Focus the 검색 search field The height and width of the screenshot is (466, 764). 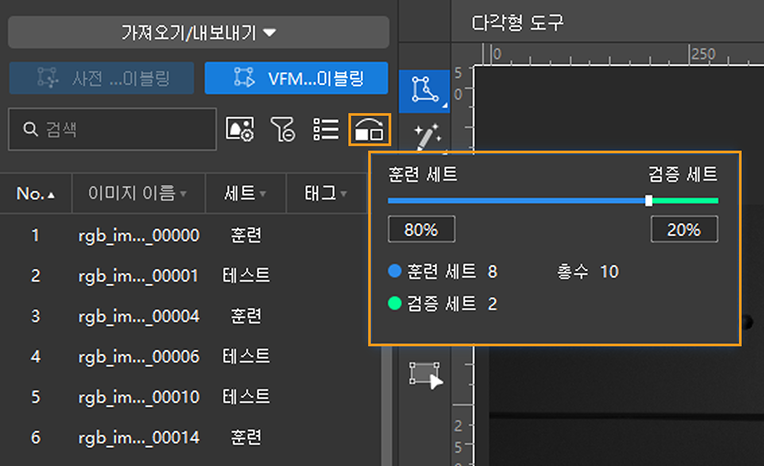coord(113,129)
